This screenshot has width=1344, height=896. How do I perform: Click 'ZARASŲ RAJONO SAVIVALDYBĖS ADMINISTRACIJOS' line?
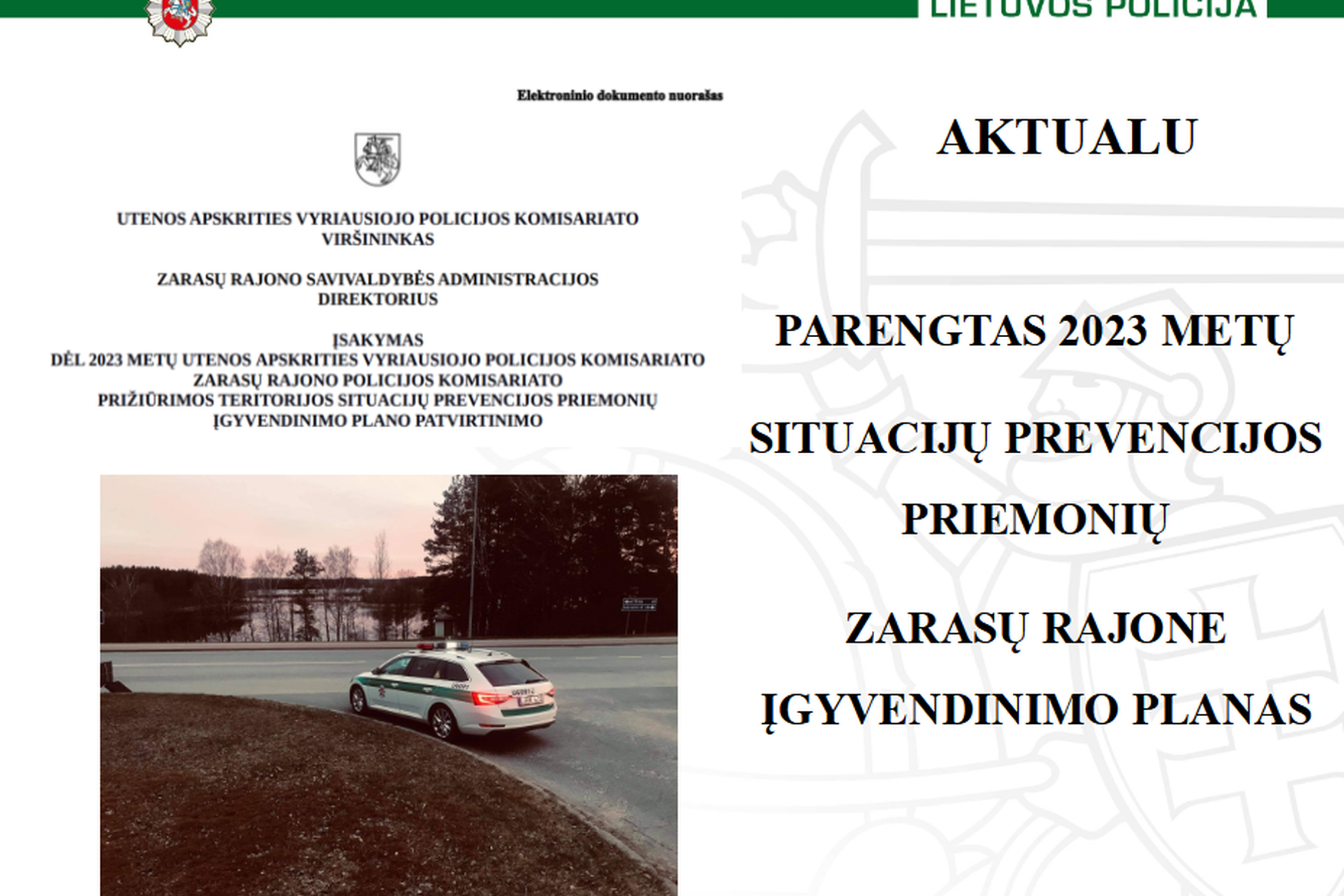[378, 279]
